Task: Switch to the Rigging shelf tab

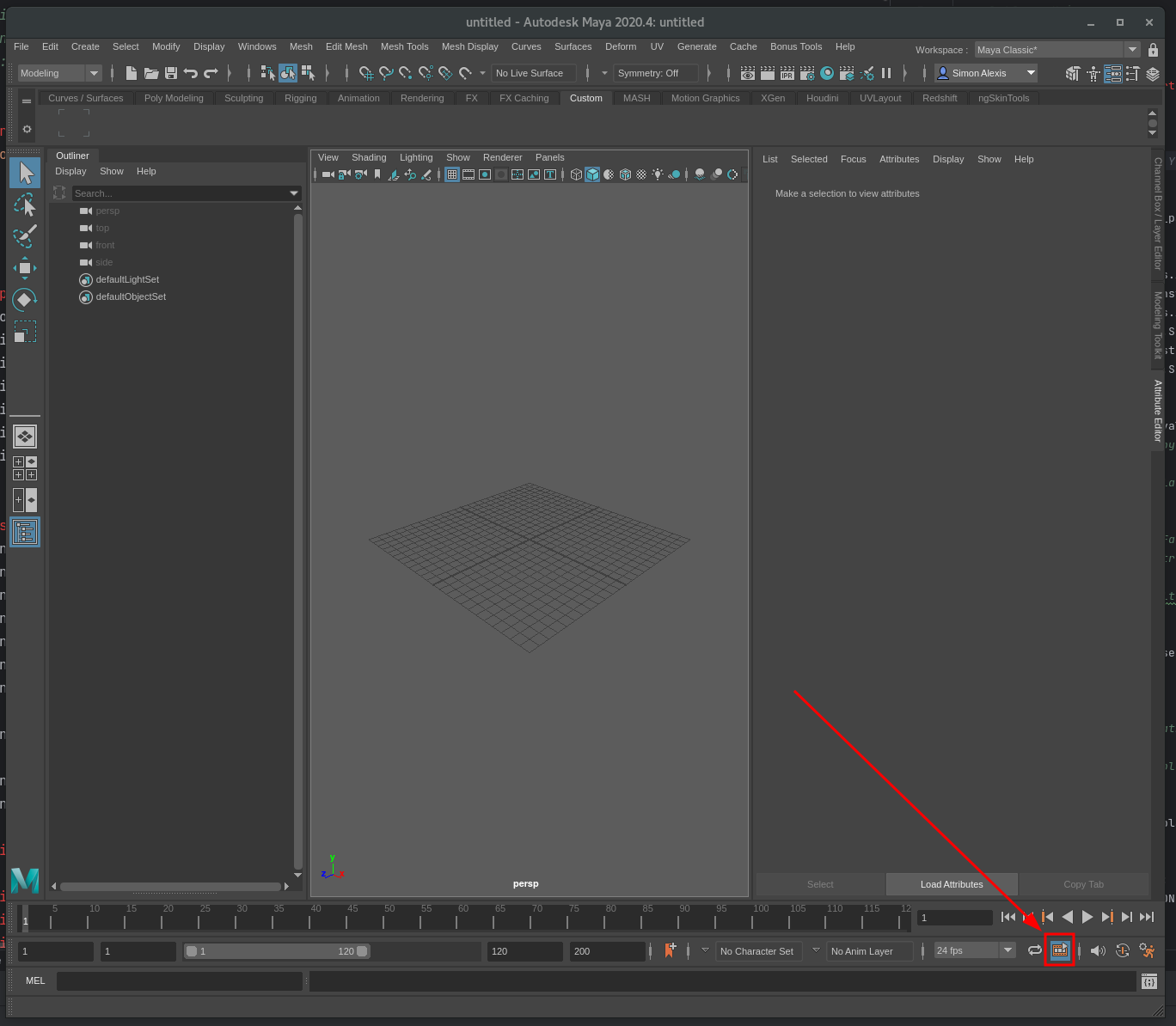Action: pyautogui.click(x=300, y=98)
